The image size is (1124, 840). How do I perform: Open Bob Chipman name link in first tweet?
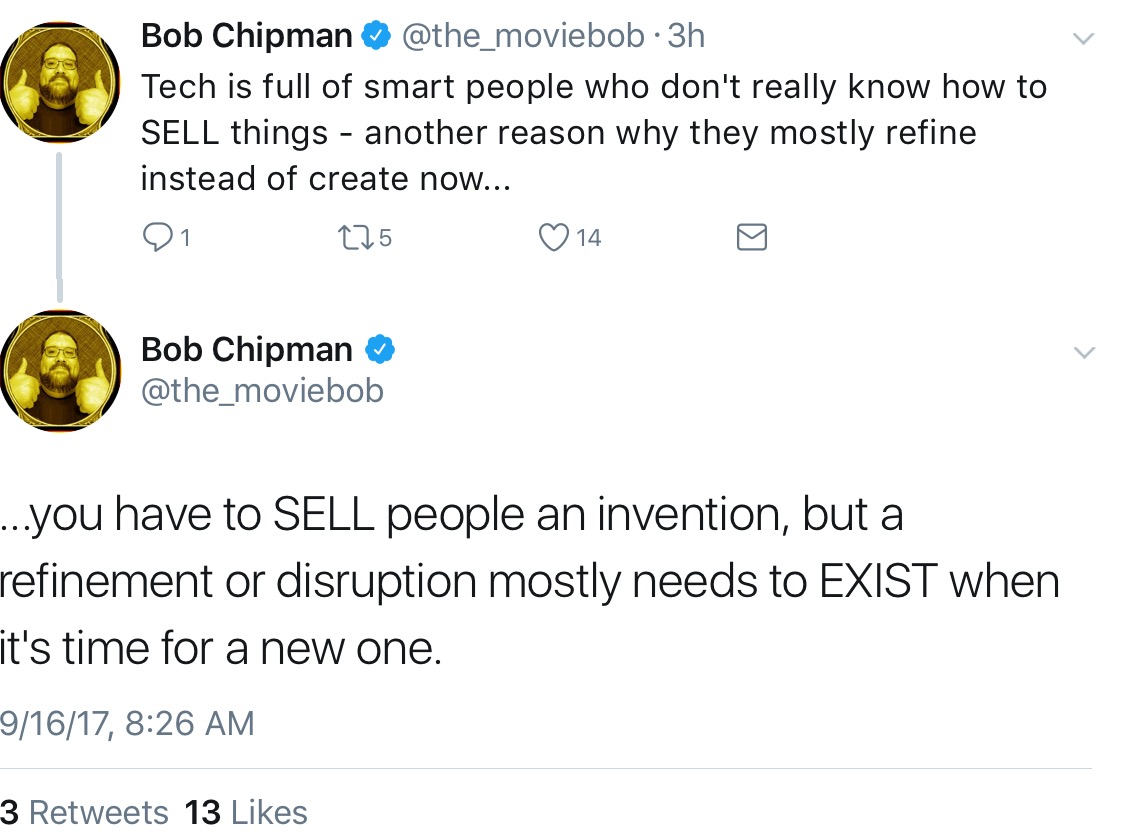tap(247, 36)
